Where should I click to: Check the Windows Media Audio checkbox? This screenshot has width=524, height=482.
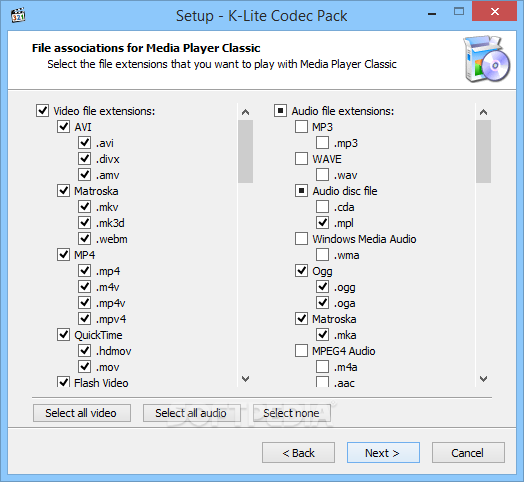click(301, 239)
